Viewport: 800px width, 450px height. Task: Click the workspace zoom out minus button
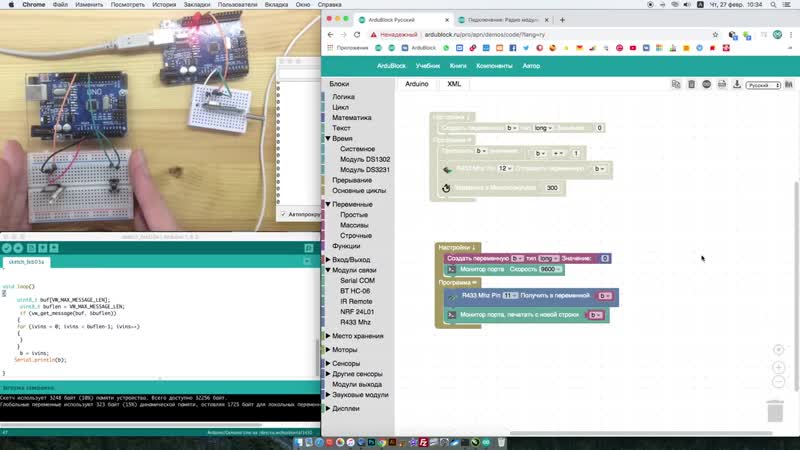(779, 382)
